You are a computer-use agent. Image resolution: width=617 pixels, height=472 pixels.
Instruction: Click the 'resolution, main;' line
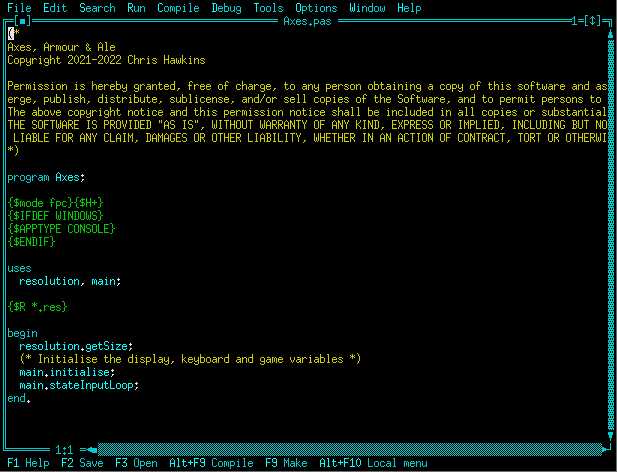pyautogui.click(x=70, y=281)
